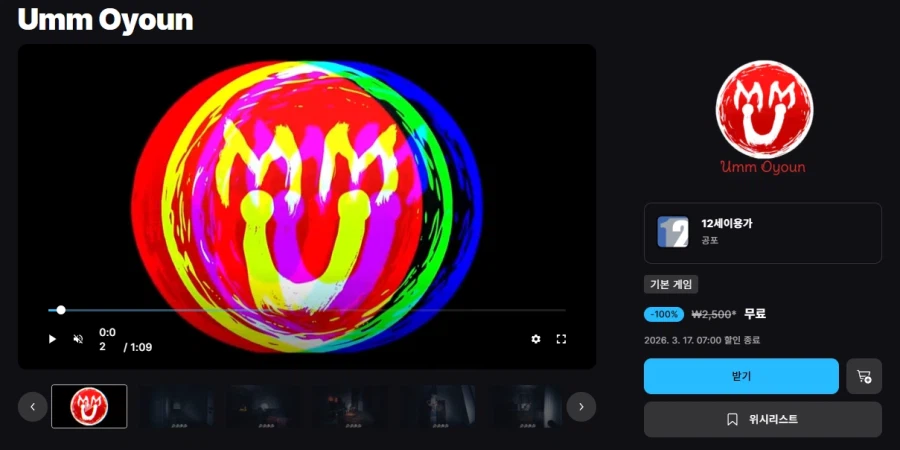Select the red logo trailer thumbnail
Viewport: 900px width, 450px height.
pyautogui.click(x=89, y=406)
